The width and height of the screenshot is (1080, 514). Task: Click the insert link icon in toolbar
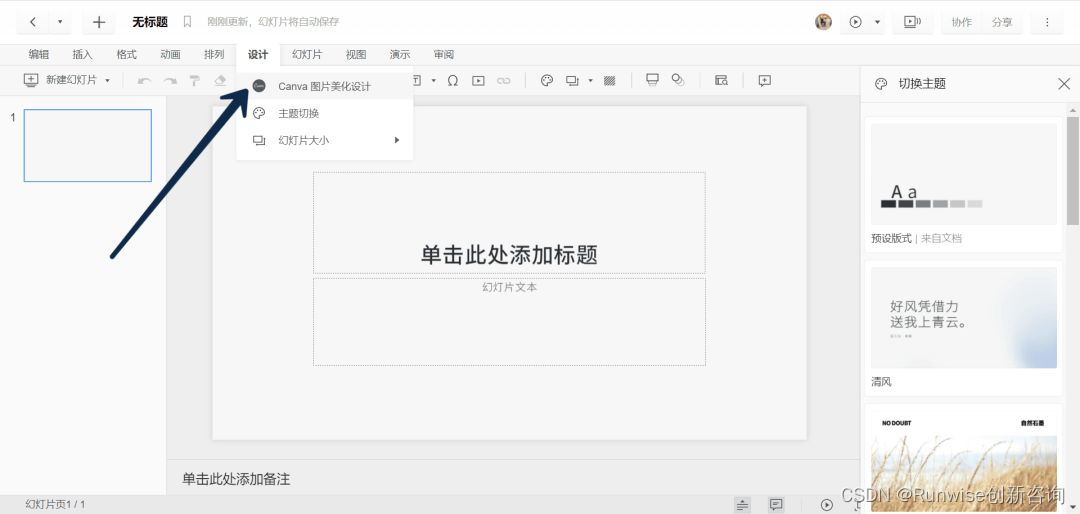(x=503, y=81)
